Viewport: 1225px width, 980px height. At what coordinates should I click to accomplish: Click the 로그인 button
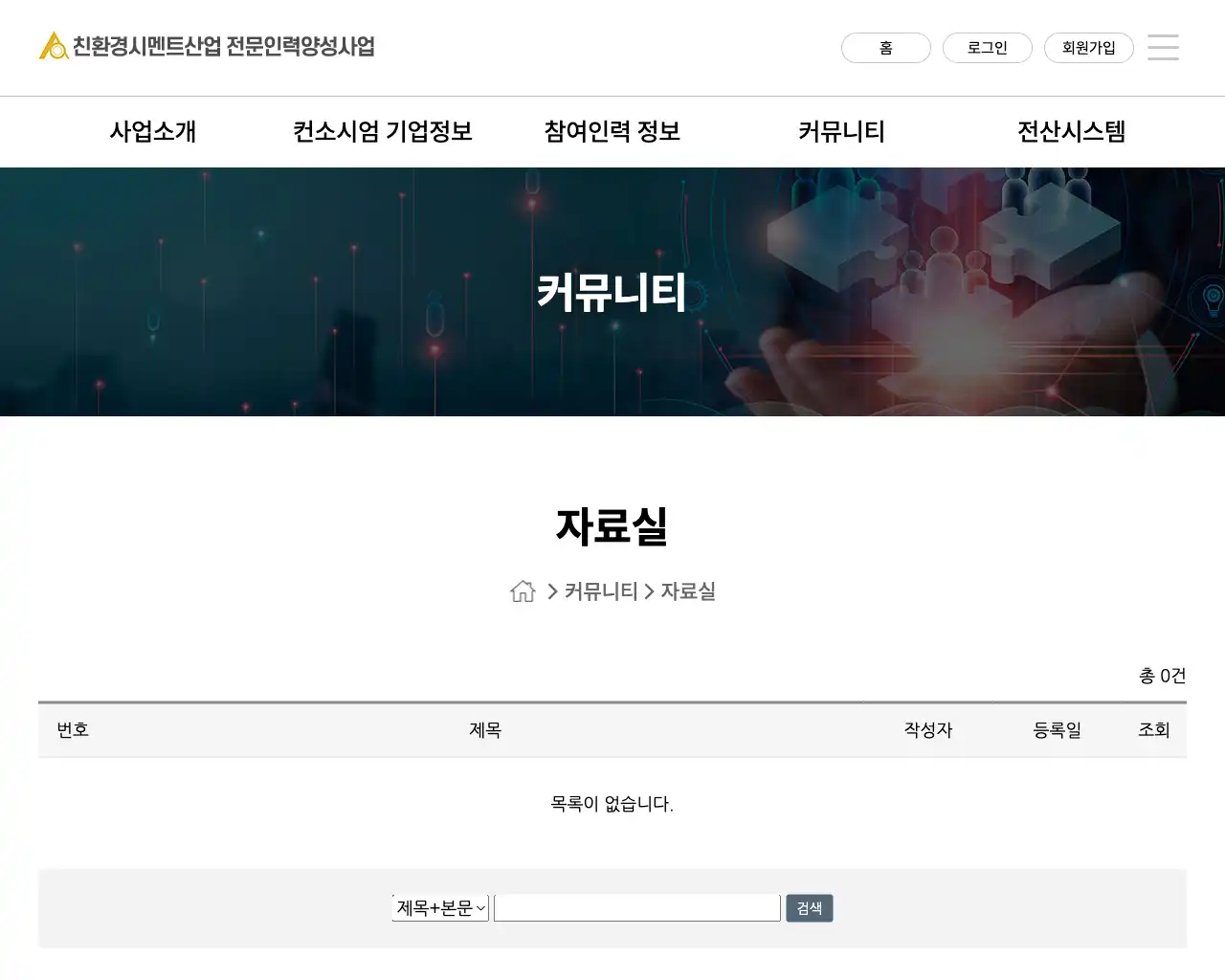[x=987, y=48]
